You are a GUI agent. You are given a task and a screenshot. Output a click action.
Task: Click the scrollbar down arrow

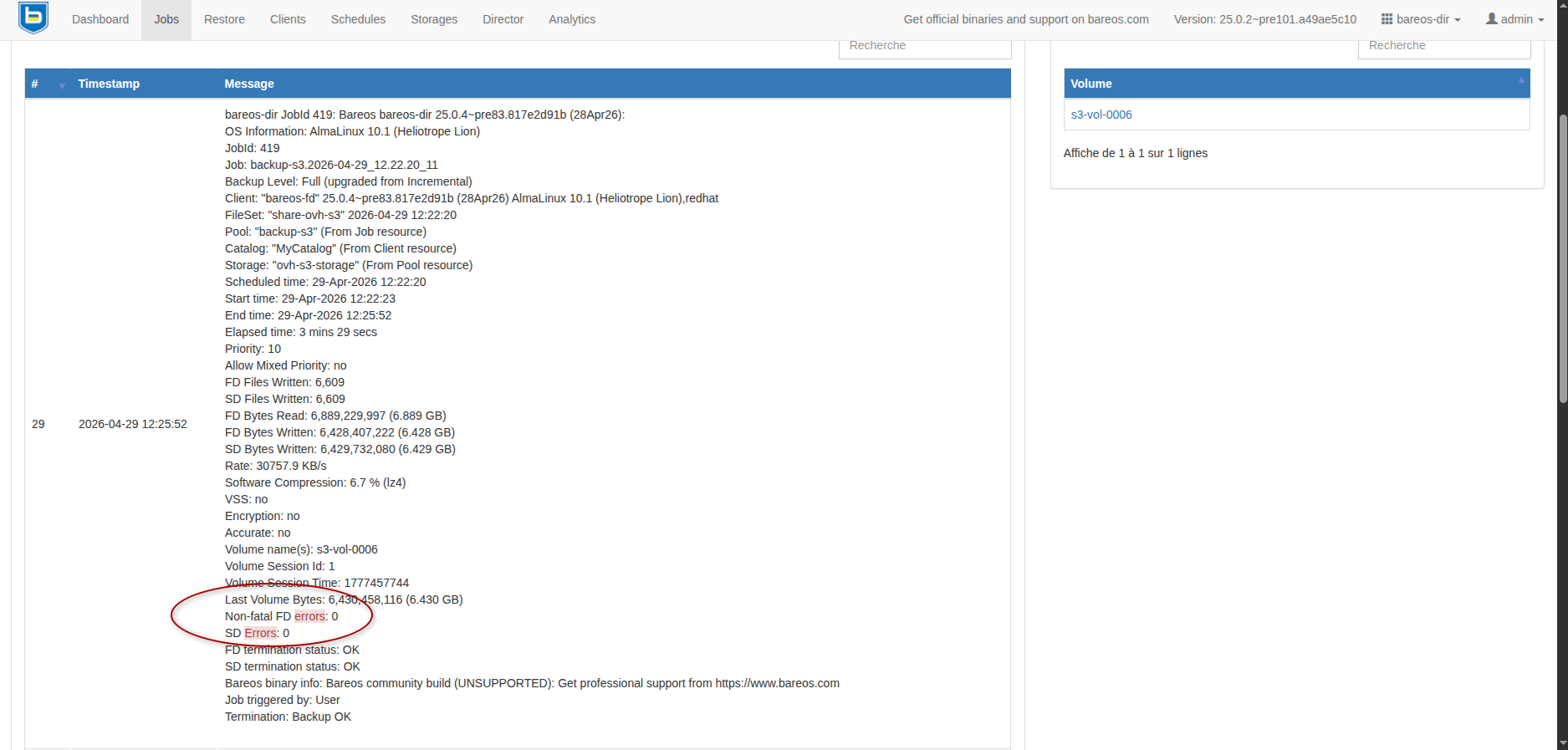coord(1563,743)
